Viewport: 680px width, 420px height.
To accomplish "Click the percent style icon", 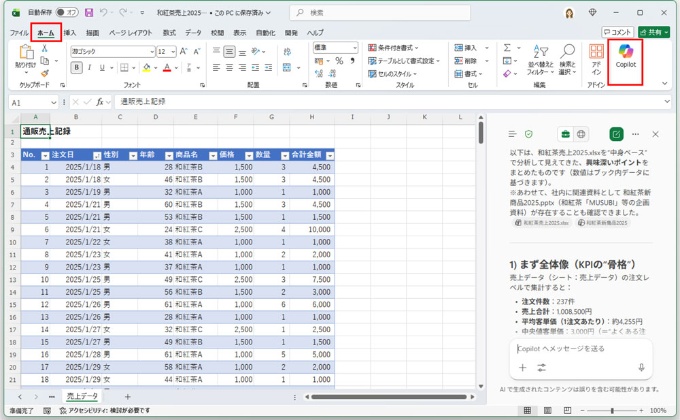I will (339, 61).
